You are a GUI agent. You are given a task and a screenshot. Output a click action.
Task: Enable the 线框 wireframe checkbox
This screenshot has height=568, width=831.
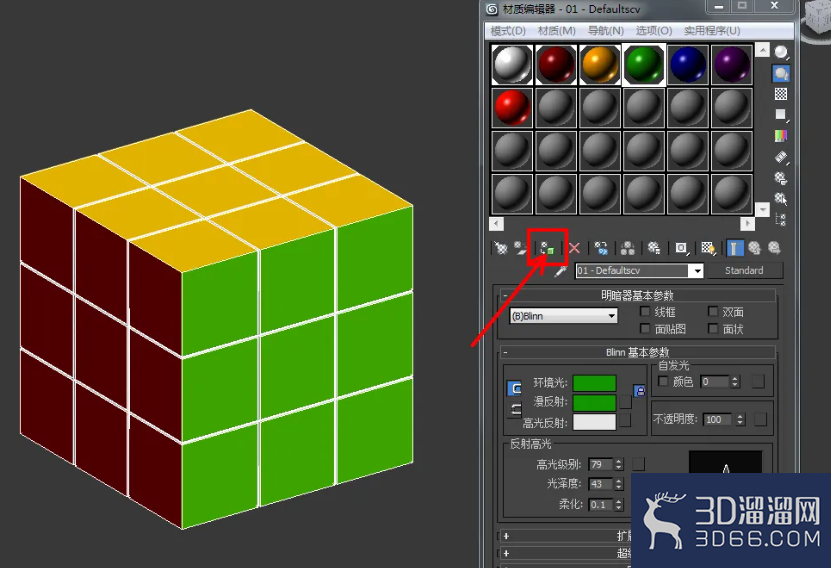[x=645, y=312]
